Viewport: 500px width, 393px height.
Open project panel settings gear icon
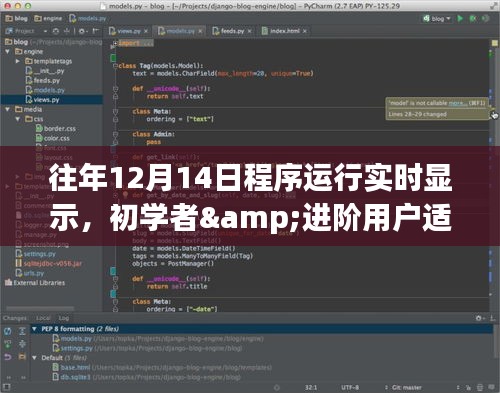pos(82,31)
